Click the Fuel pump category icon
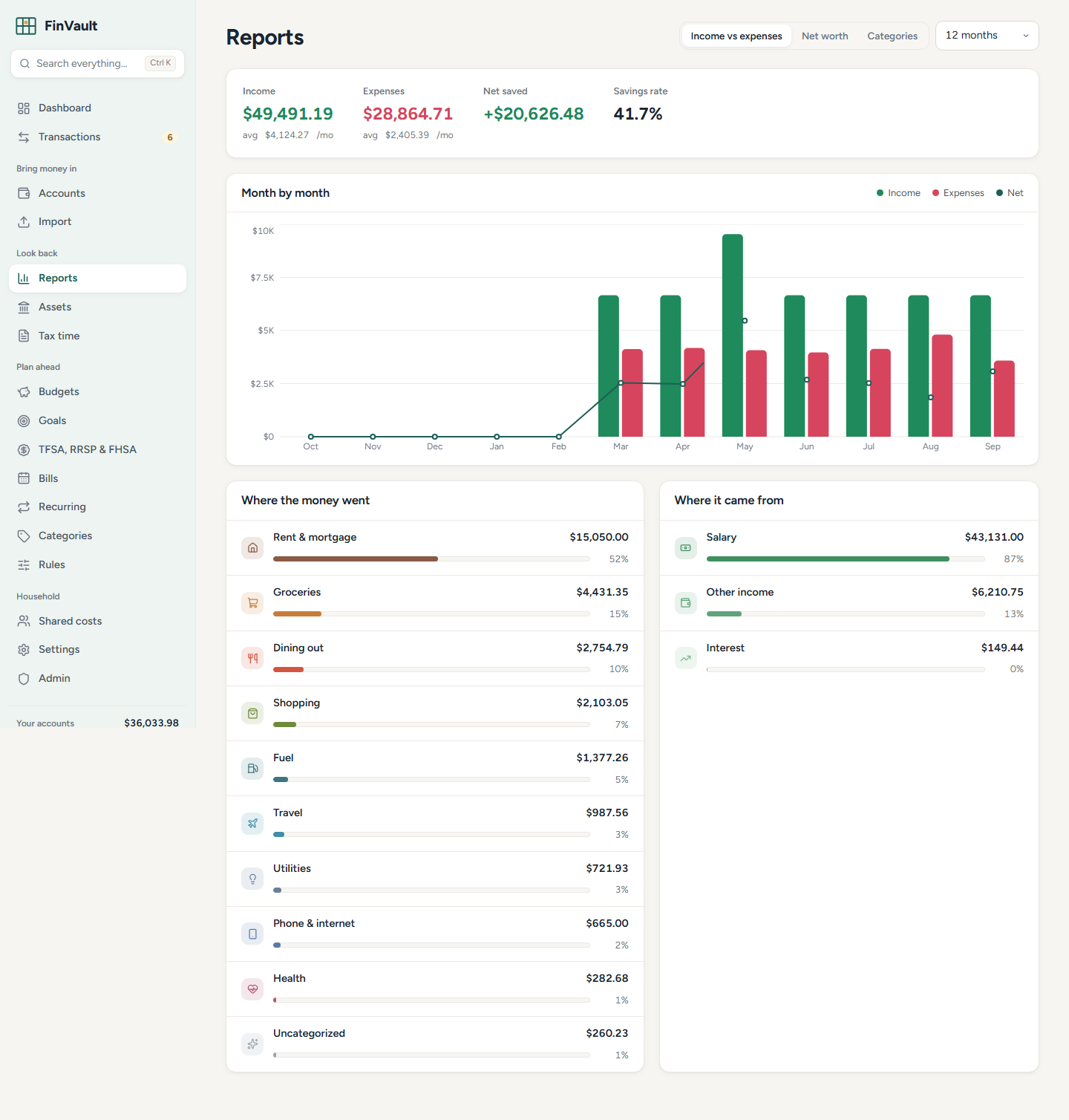This screenshot has height=1120, width=1069. [252, 769]
